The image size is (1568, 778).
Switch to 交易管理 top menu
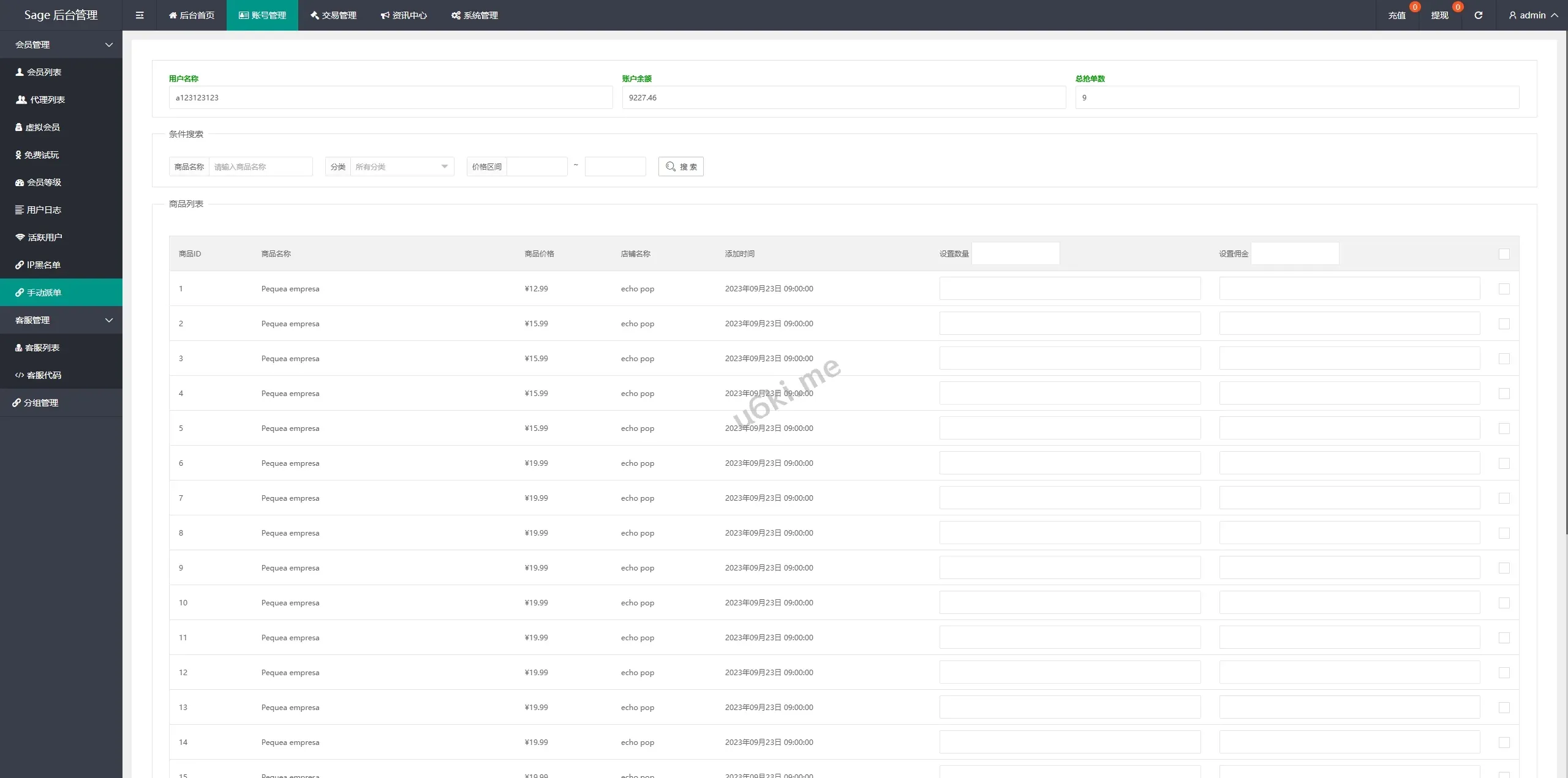pyautogui.click(x=333, y=15)
